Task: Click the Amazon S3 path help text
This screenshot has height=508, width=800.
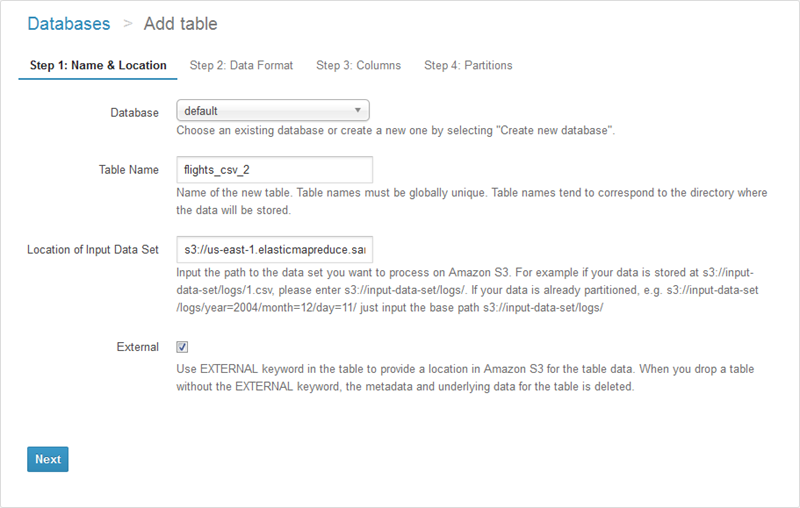Action: point(465,290)
